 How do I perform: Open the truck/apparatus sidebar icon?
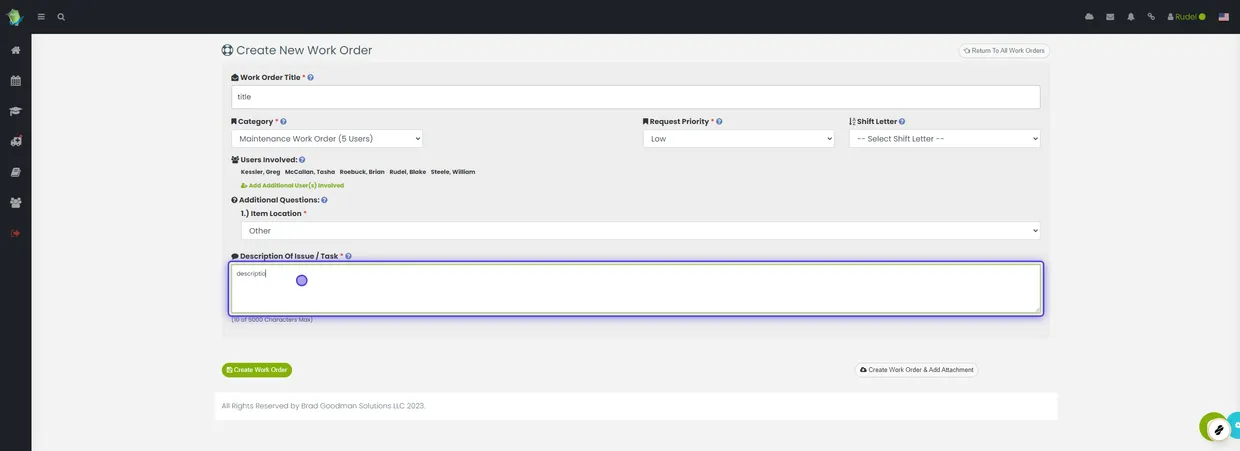coord(16,142)
